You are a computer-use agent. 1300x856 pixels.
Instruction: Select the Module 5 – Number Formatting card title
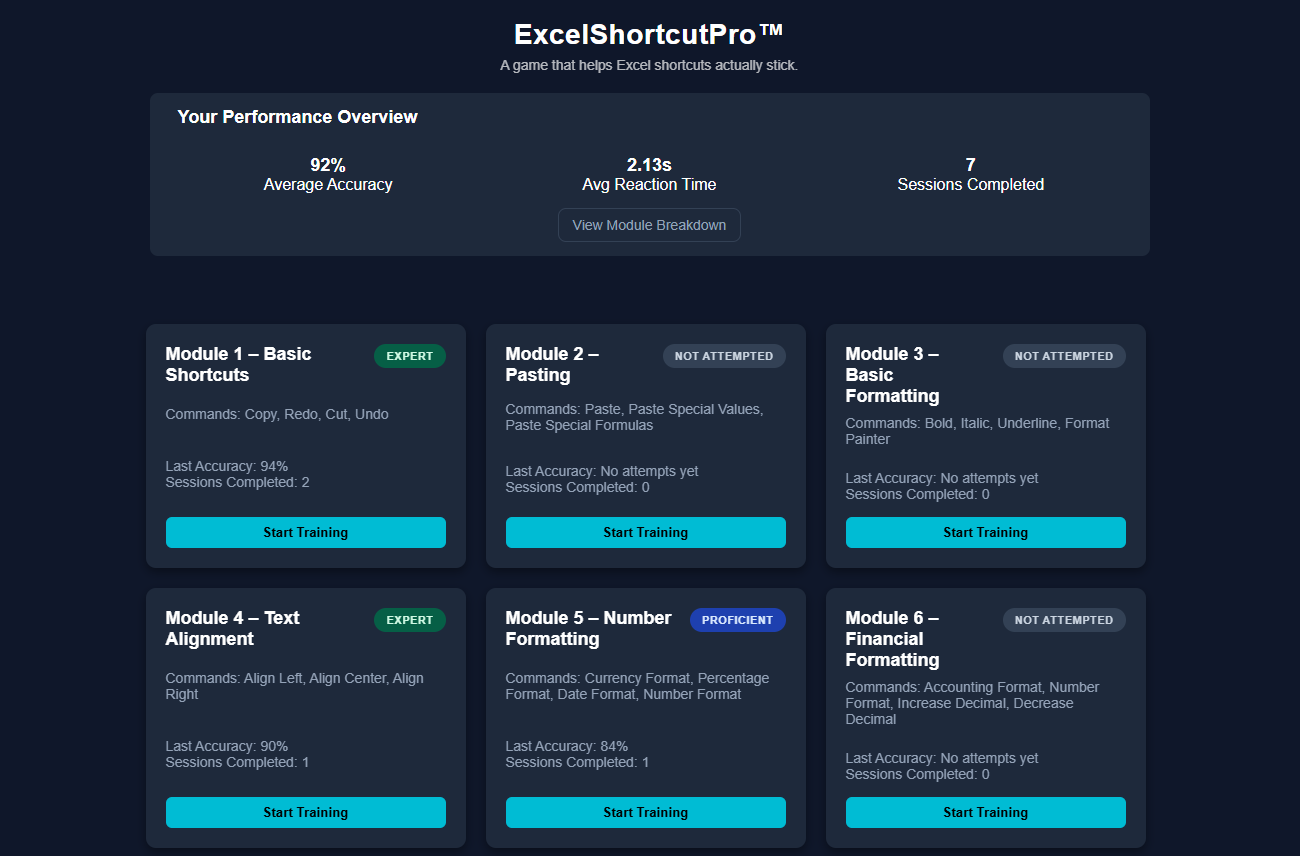click(x=588, y=628)
